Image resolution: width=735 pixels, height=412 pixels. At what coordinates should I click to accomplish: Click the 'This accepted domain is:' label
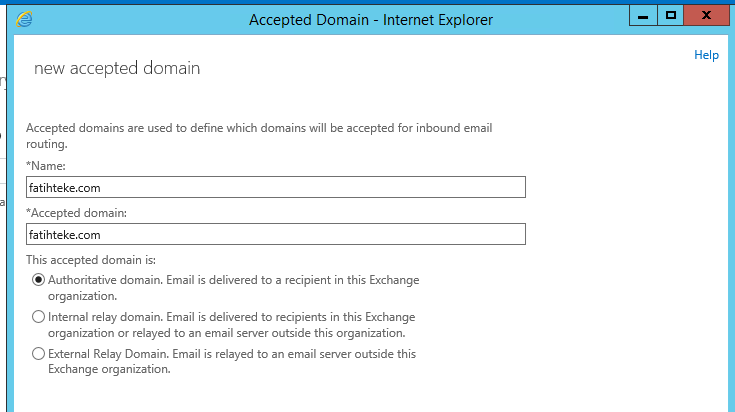91,260
